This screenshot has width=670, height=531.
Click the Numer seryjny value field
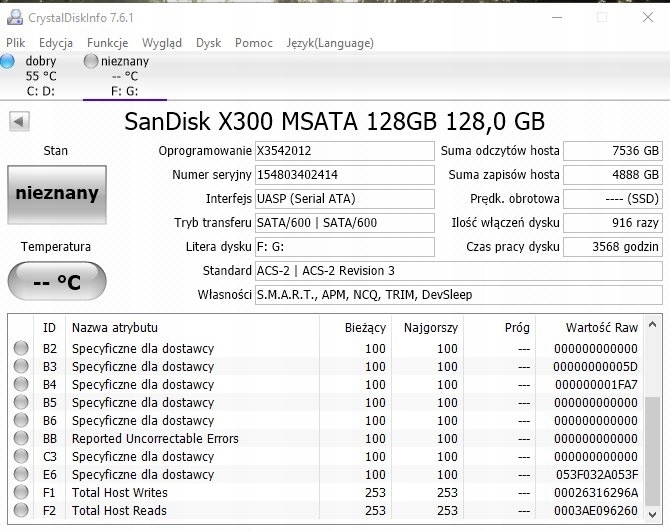pos(344,175)
